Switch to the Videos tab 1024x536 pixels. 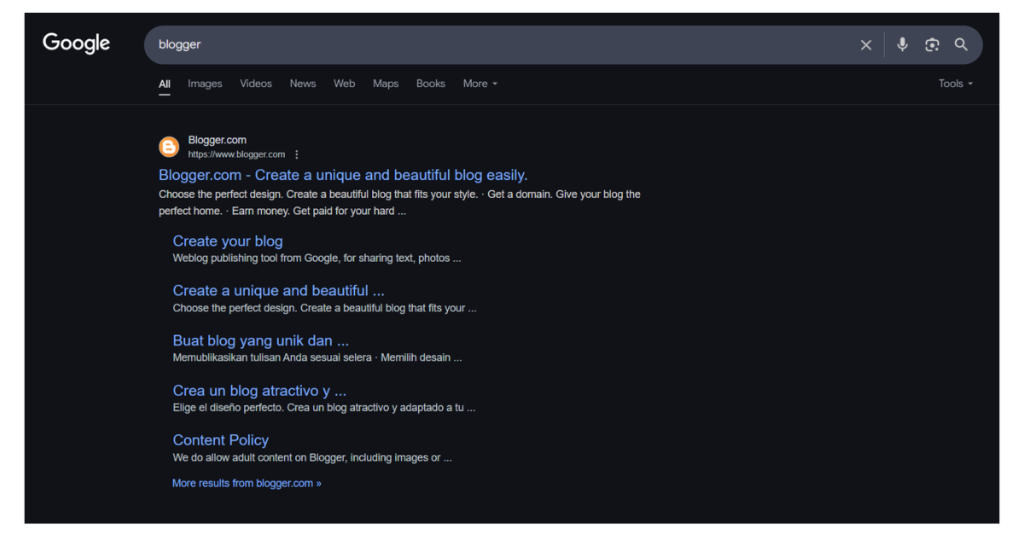coord(255,84)
